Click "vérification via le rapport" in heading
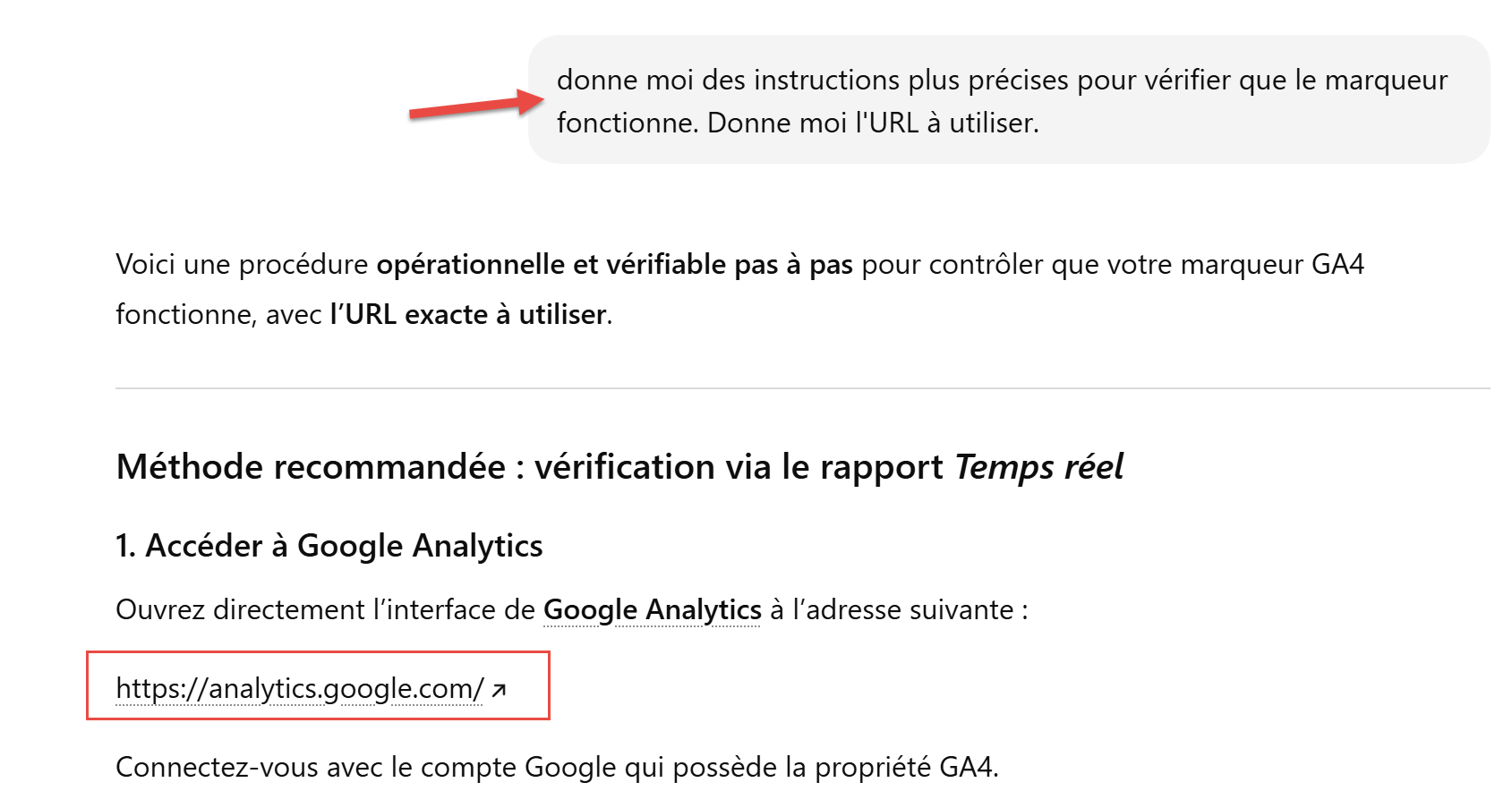The width and height of the screenshot is (1512, 808). tap(739, 467)
